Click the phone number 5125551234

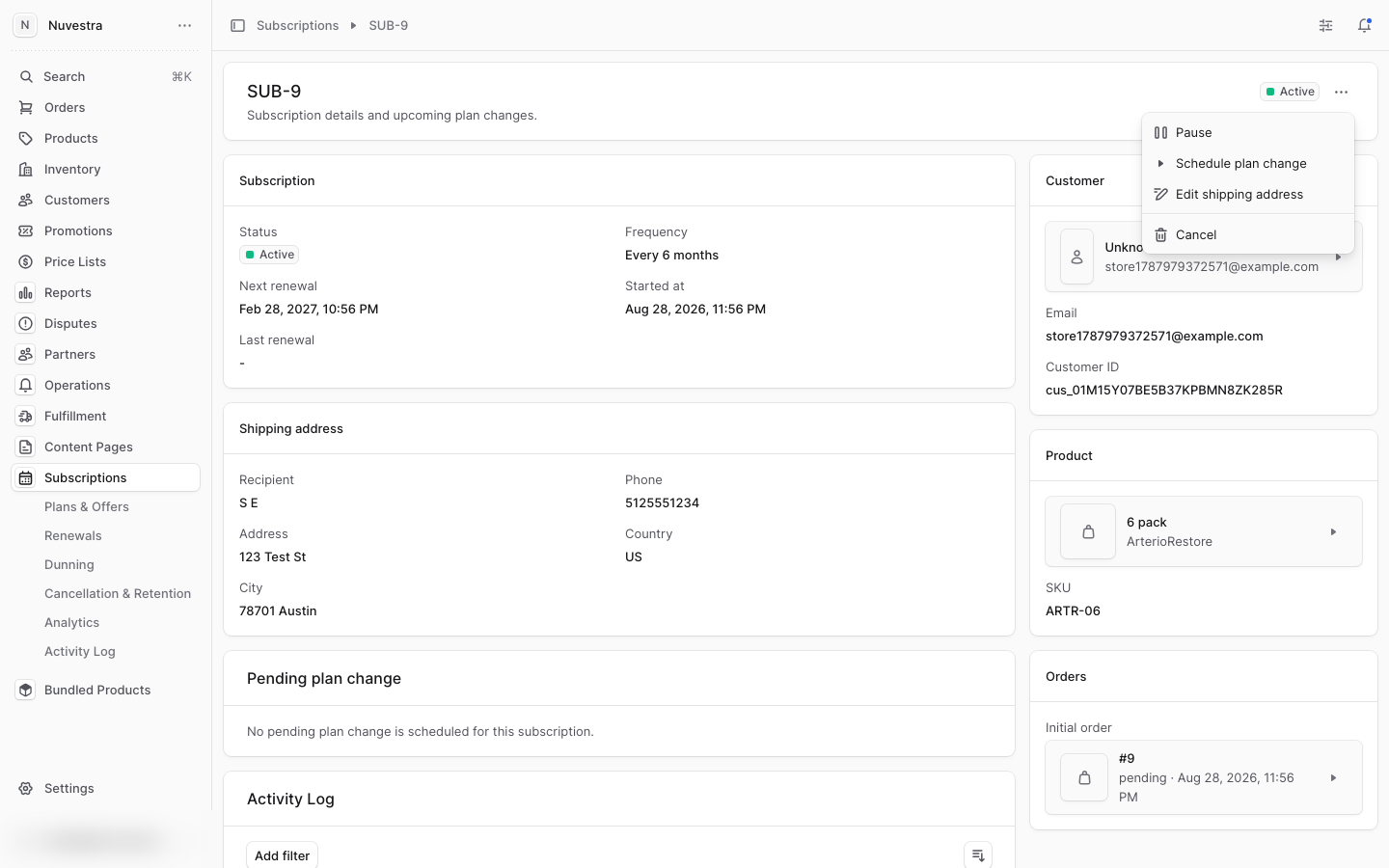click(662, 502)
